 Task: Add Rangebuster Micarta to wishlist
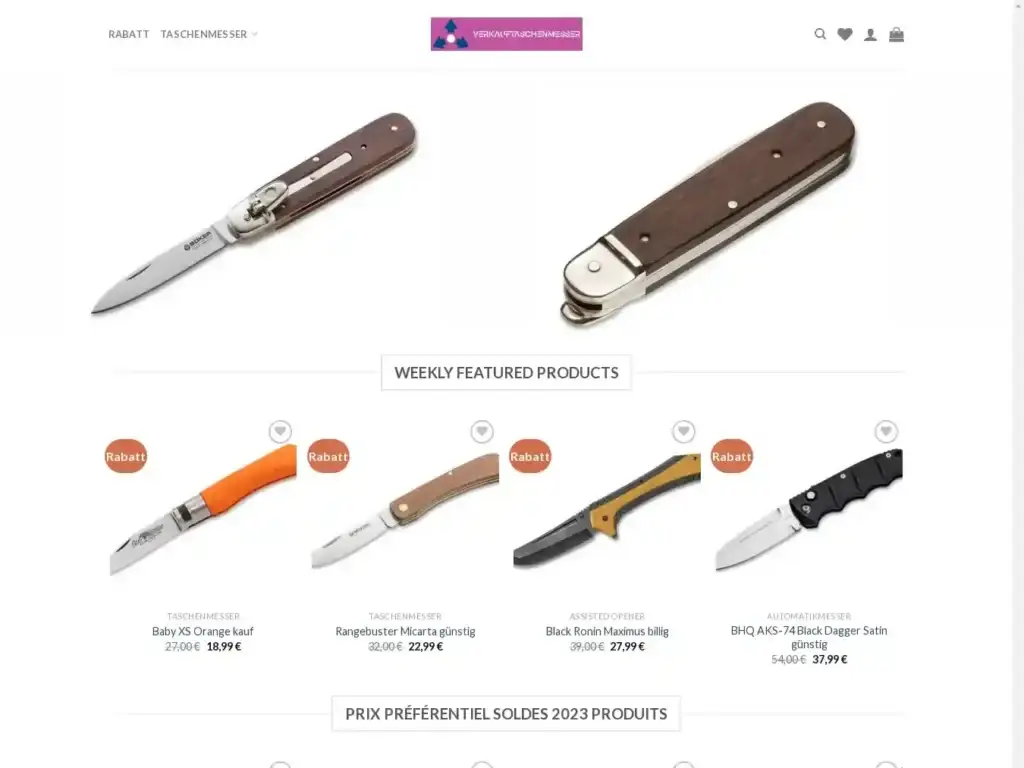(482, 432)
